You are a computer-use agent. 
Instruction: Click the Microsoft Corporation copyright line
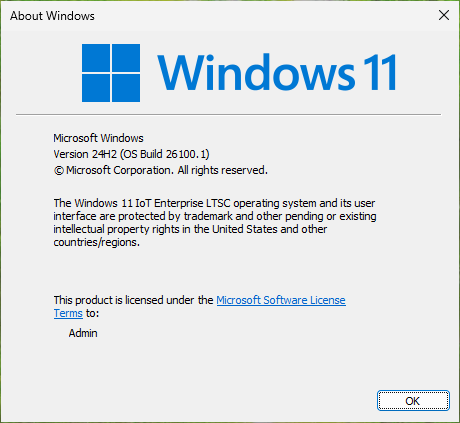(x=160, y=170)
